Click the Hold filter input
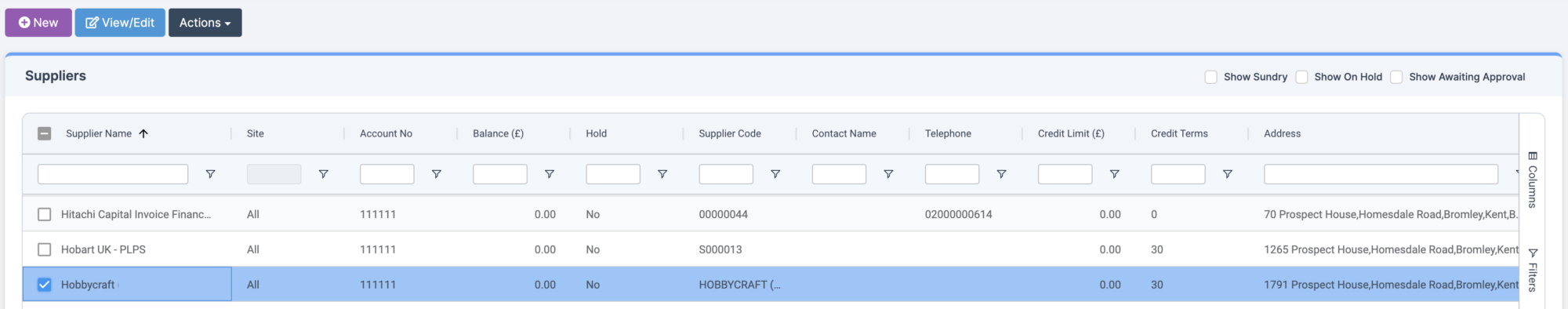The height and width of the screenshot is (309, 1568). [x=613, y=174]
